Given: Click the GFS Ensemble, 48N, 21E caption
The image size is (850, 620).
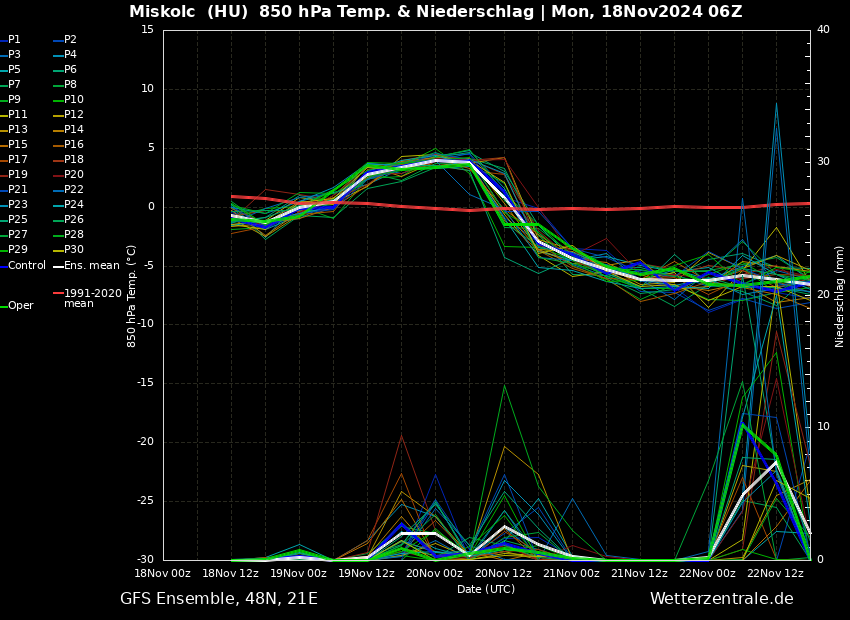Looking at the screenshot, I should click(219, 599).
